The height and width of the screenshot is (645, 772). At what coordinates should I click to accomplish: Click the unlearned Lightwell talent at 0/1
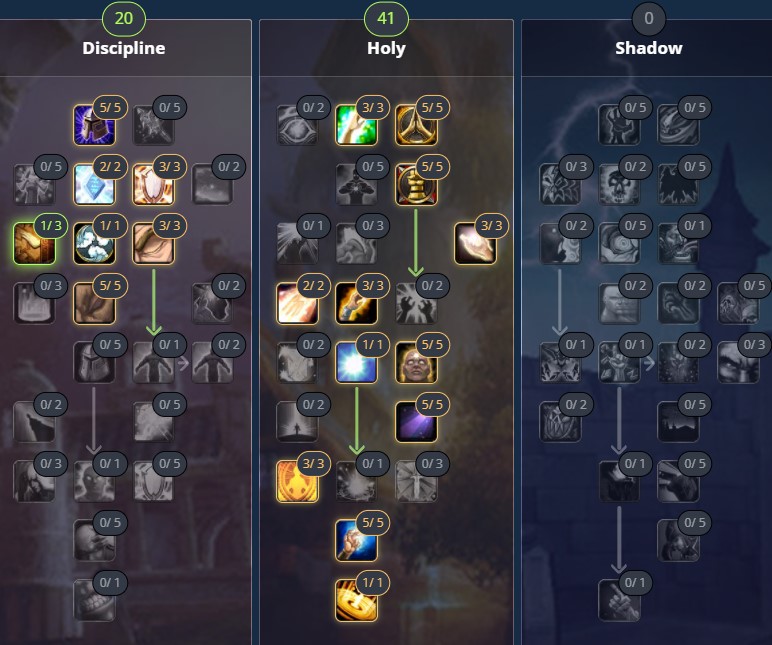356,481
